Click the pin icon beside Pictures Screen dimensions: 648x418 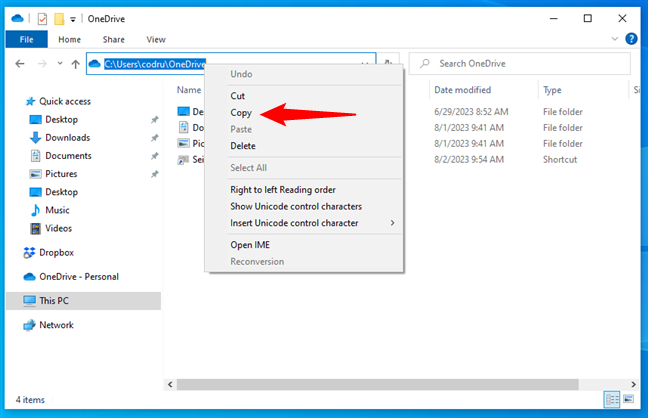(155, 174)
